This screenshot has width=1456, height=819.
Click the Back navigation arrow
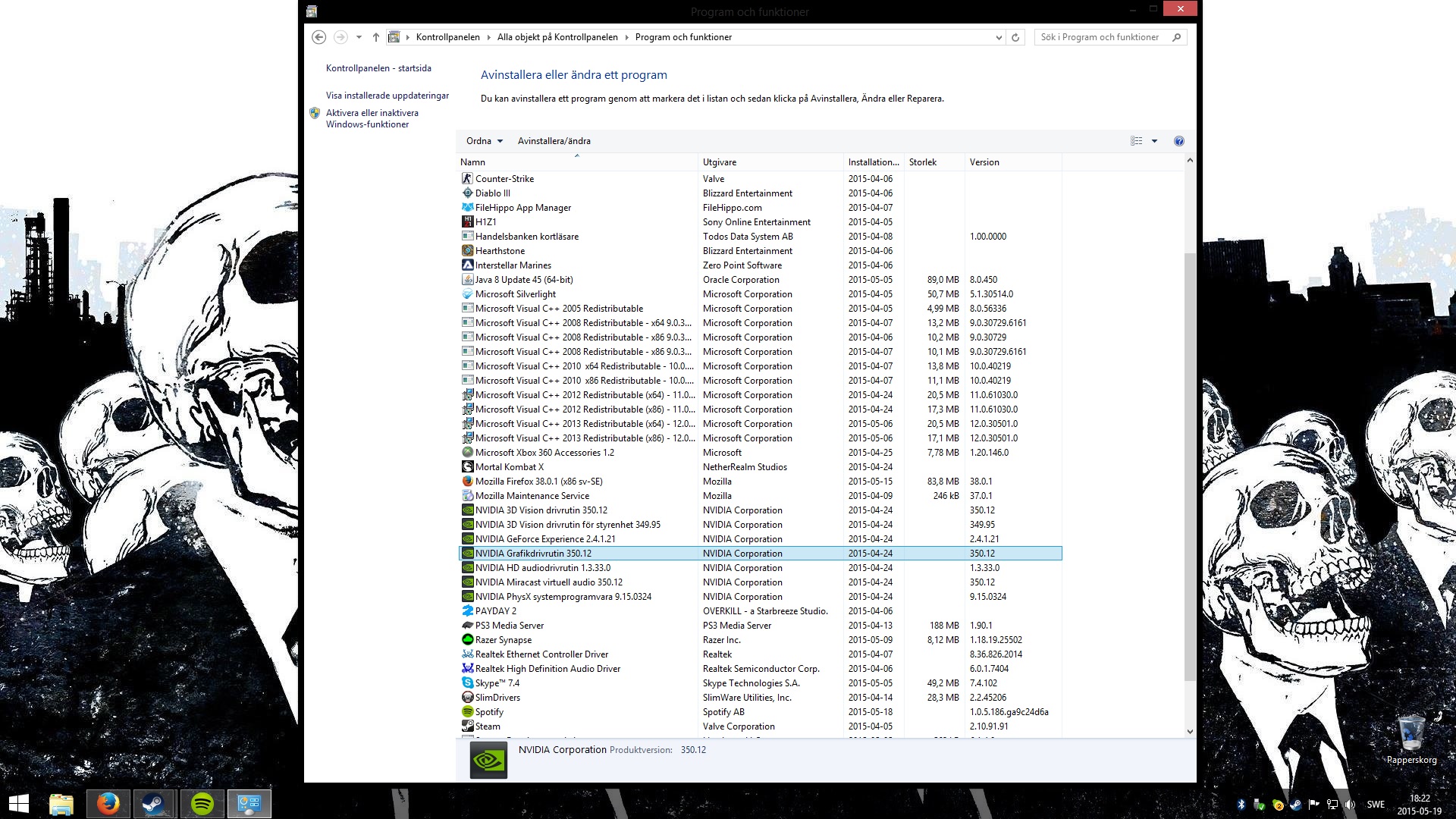coord(319,37)
